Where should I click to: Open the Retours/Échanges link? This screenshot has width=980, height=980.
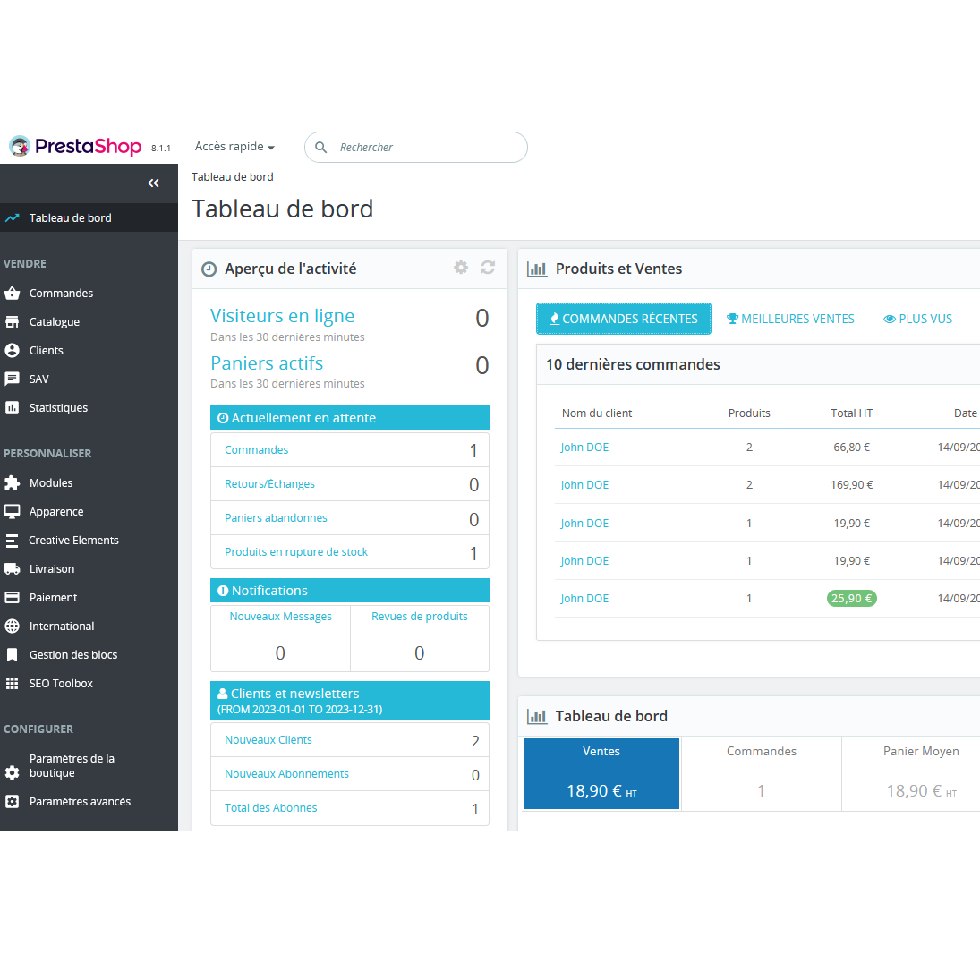tap(270, 484)
